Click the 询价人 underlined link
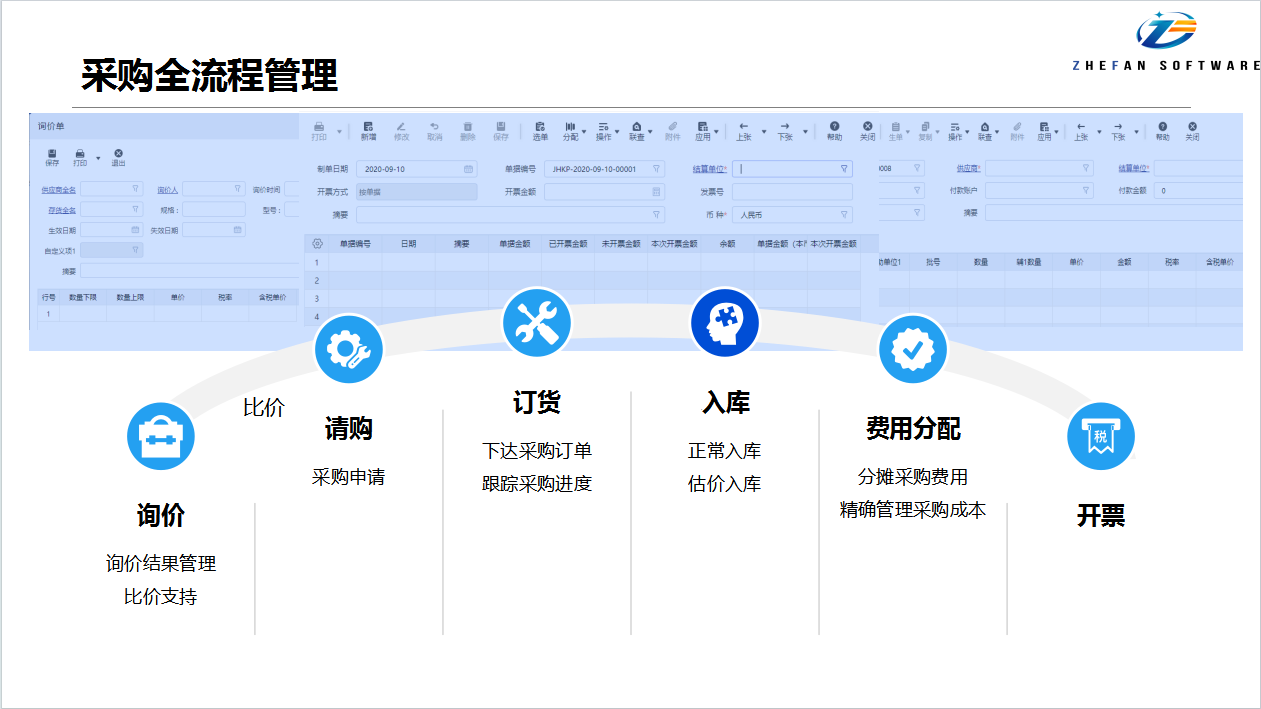Viewport: 1261px width, 709px height. pyautogui.click(x=167, y=189)
